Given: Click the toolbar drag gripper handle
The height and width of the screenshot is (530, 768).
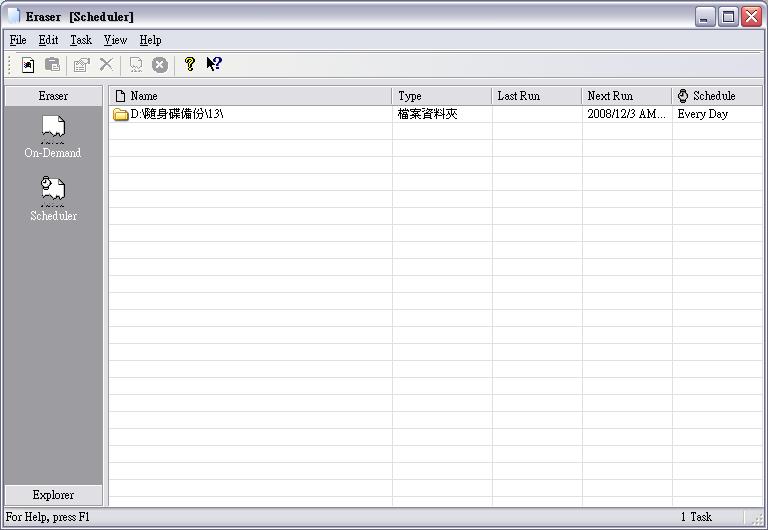Looking at the screenshot, I should (x=9, y=65).
